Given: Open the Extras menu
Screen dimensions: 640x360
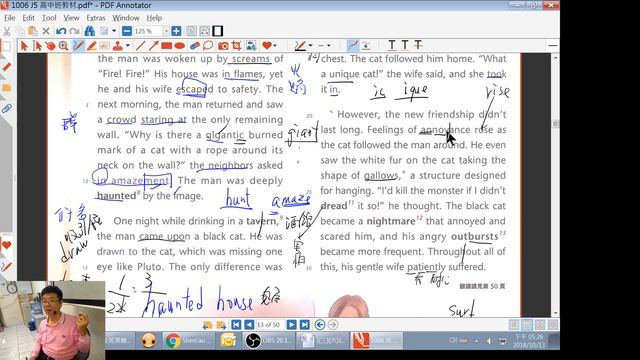Looking at the screenshot, I should (x=96, y=18).
